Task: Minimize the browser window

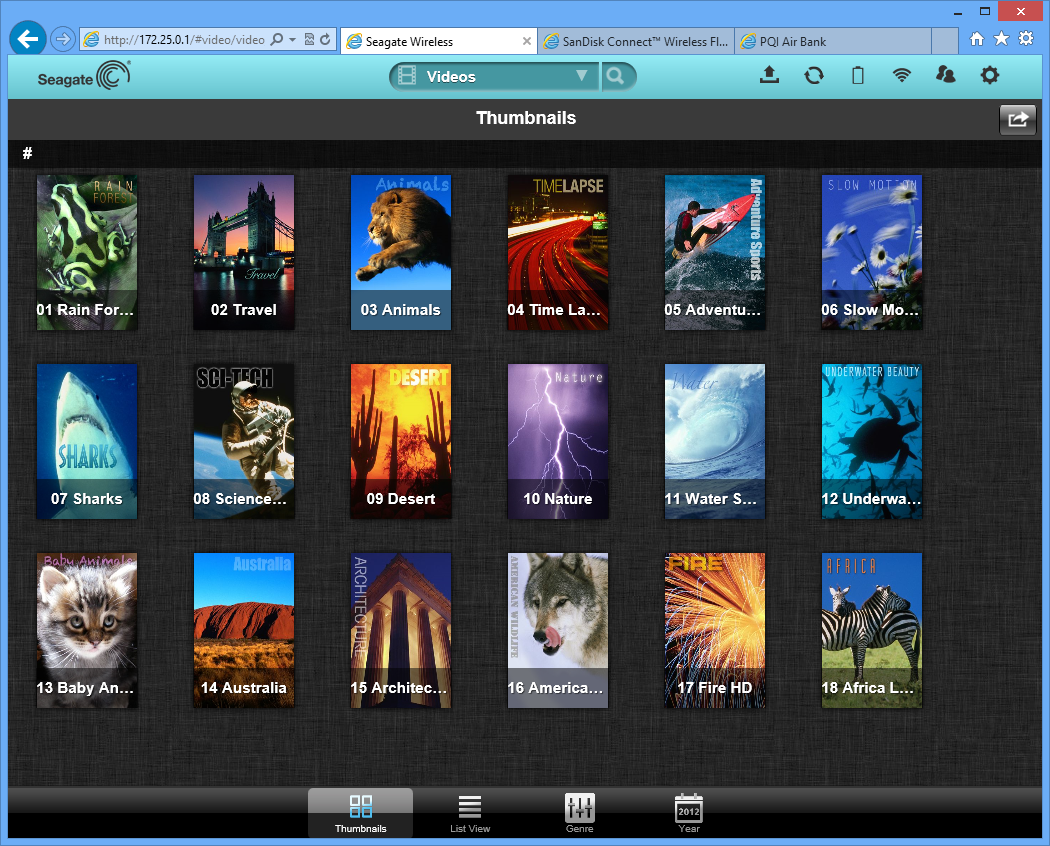Action: click(958, 11)
